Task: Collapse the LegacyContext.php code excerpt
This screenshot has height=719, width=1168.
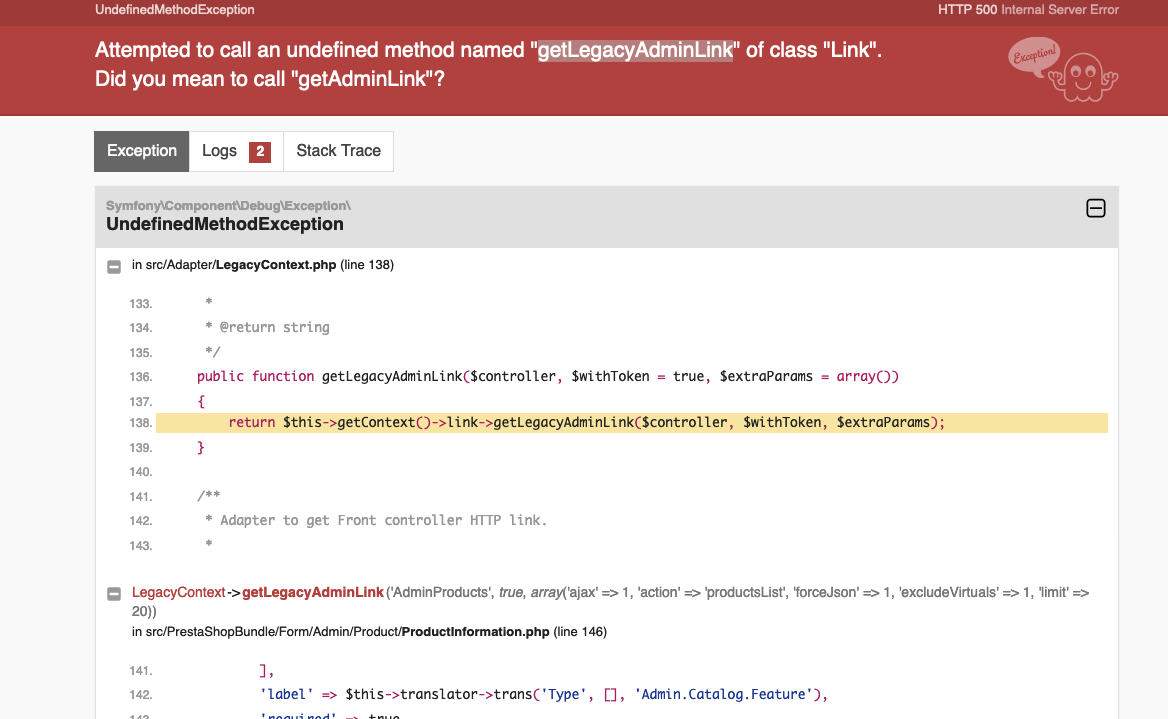Action: point(114,266)
